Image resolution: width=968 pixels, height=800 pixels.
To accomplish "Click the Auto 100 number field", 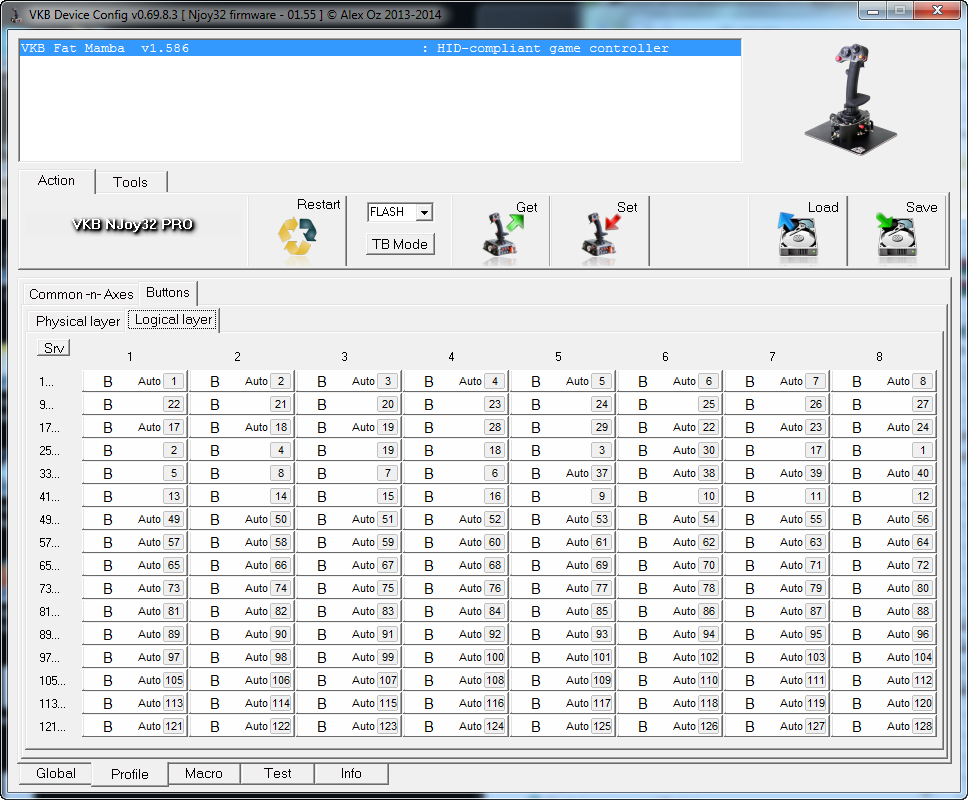I will 494,657.
